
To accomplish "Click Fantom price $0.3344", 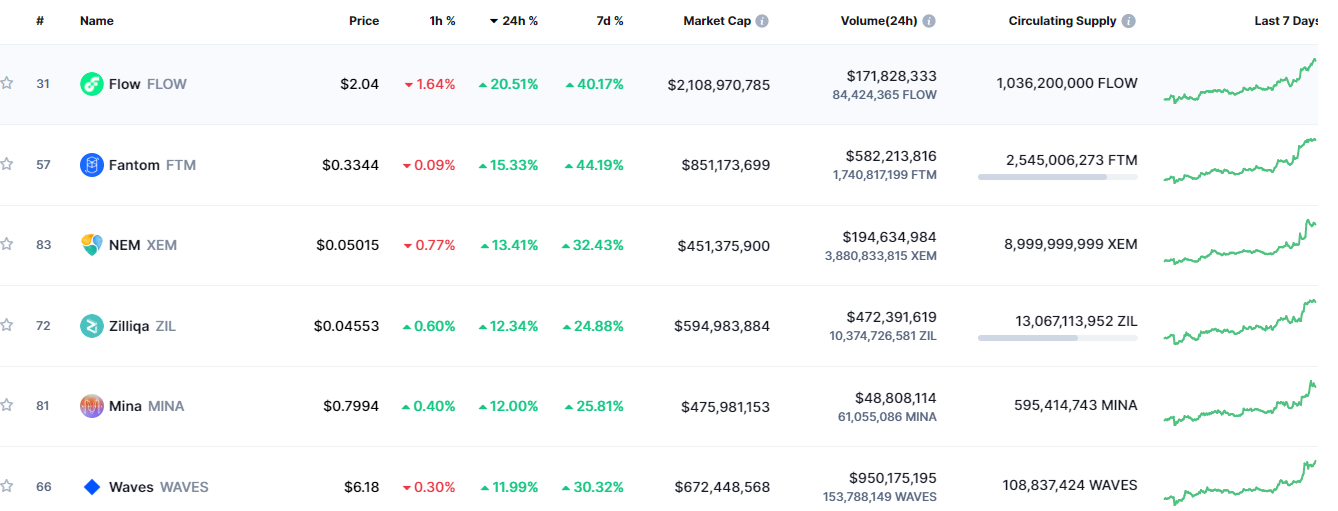I will click(350, 164).
